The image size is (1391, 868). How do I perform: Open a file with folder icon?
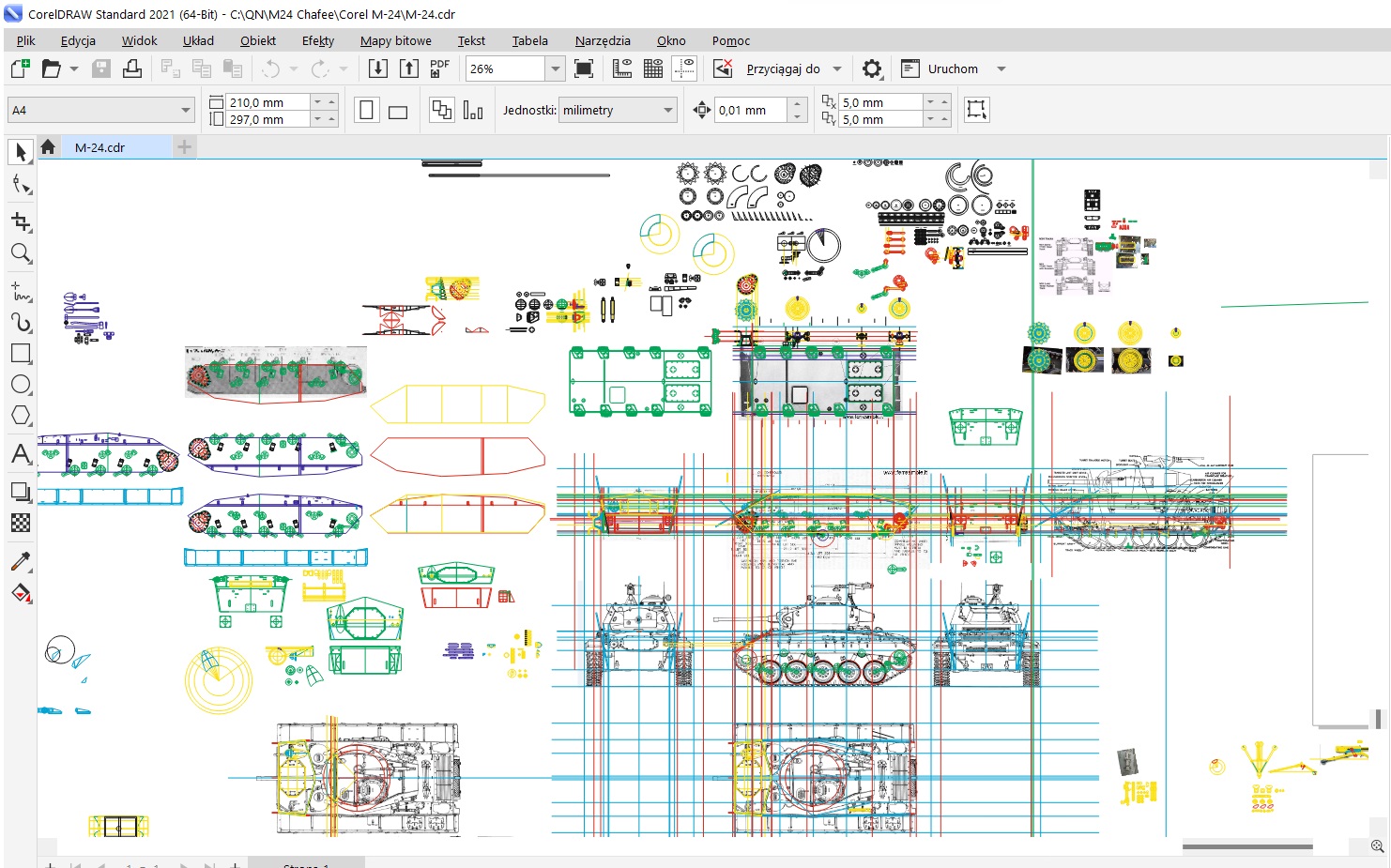click(x=51, y=69)
